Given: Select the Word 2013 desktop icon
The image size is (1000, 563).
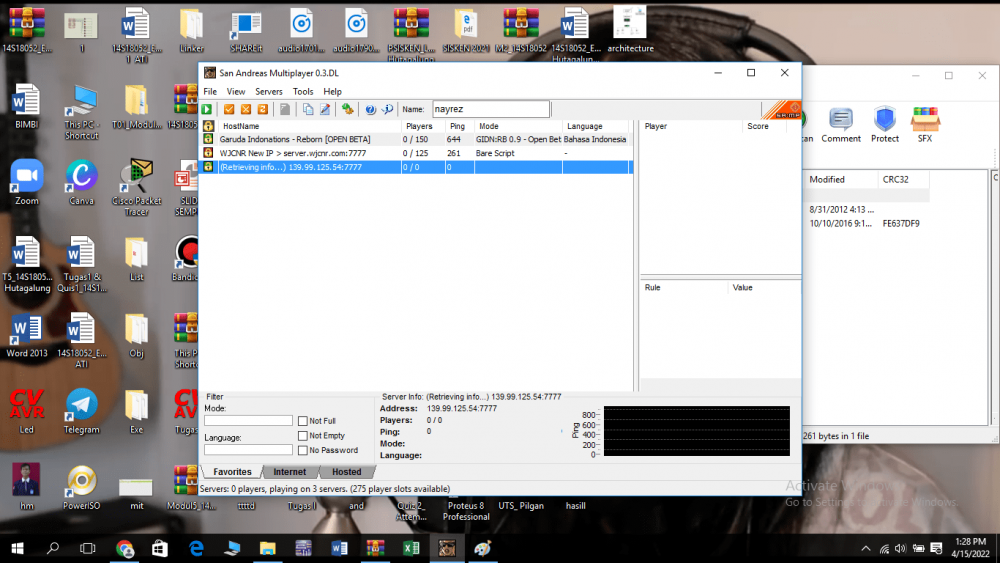Looking at the screenshot, I should pyautogui.click(x=27, y=335).
